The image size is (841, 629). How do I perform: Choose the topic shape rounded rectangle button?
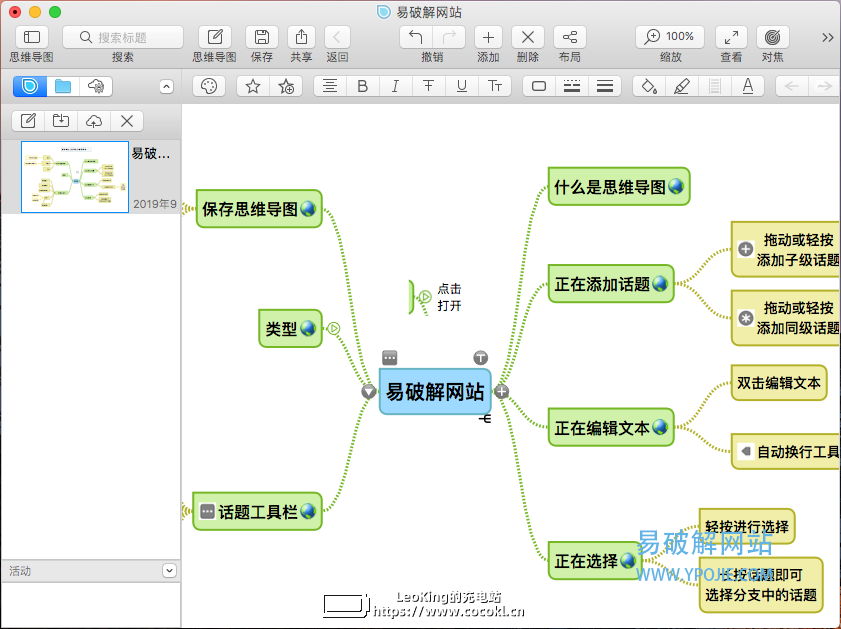pos(538,86)
